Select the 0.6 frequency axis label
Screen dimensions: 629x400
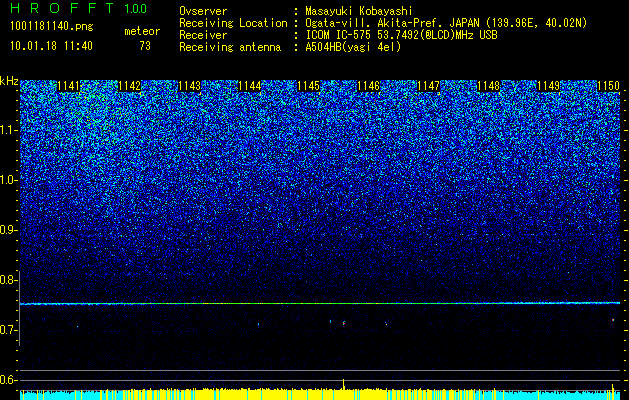[x=8, y=380]
